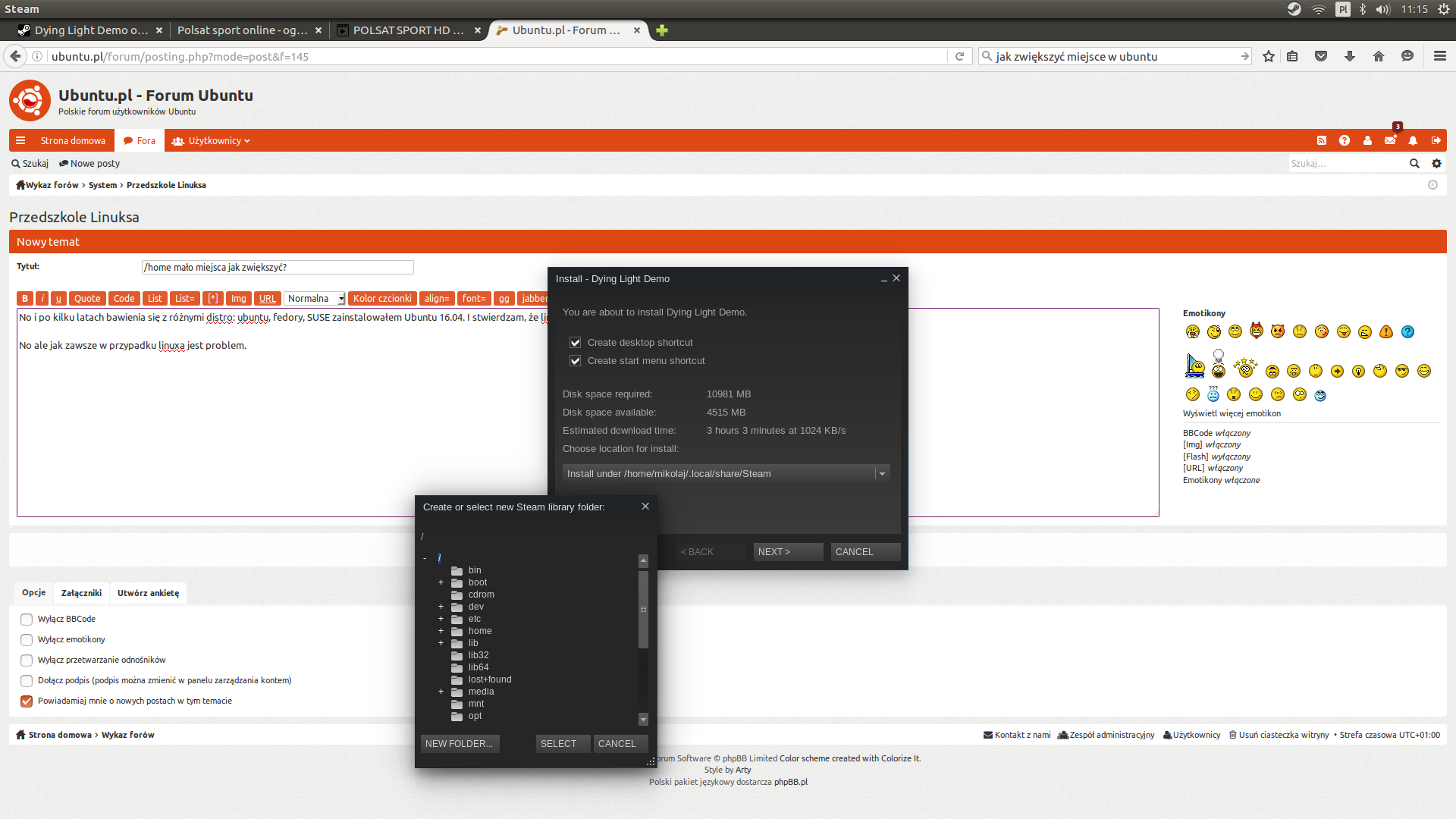The height and width of the screenshot is (819, 1456).
Task: Open the notifications bell icon
Action: 1413,141
